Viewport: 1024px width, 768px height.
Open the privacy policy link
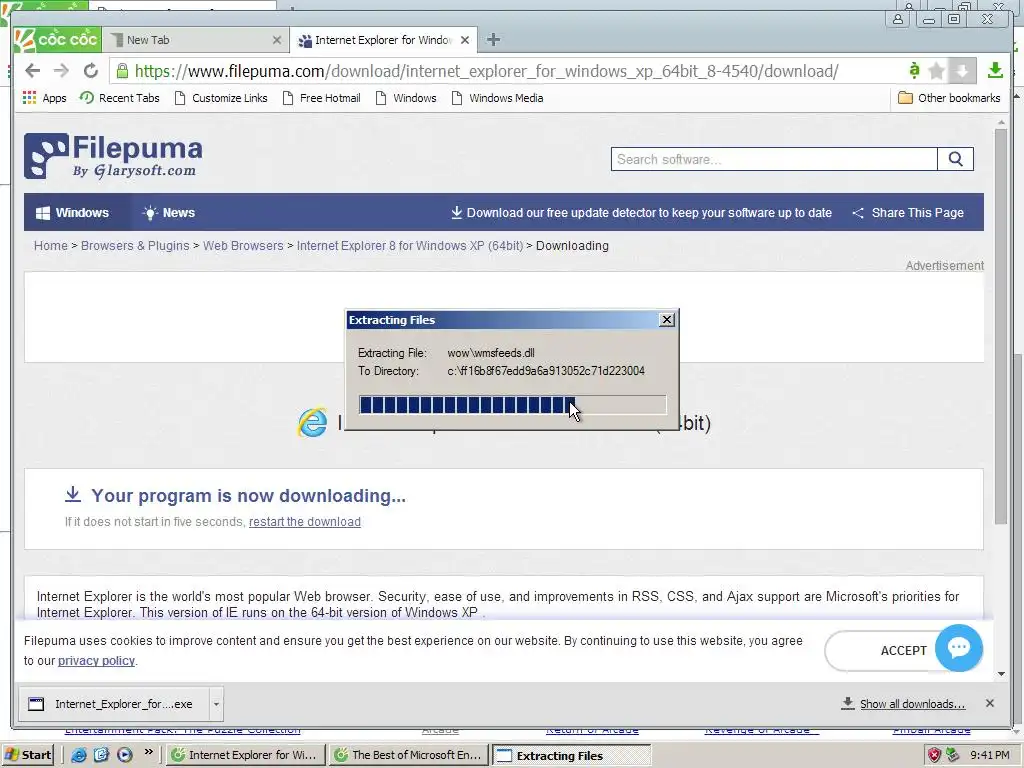coord(96,660)
